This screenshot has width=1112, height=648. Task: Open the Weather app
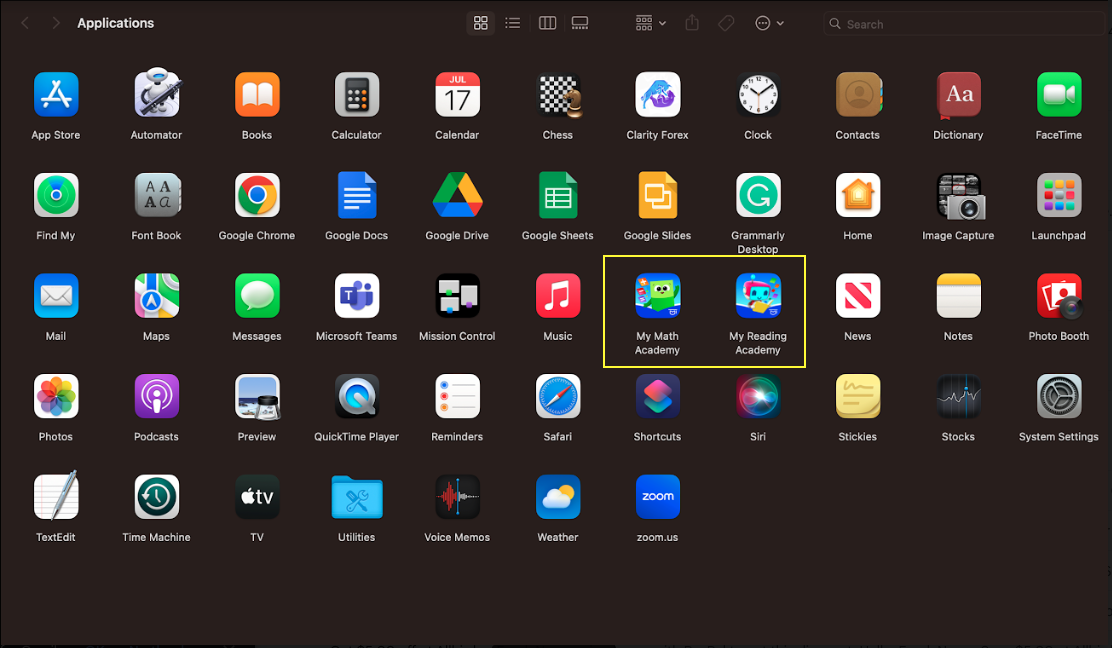pos(558,497)
